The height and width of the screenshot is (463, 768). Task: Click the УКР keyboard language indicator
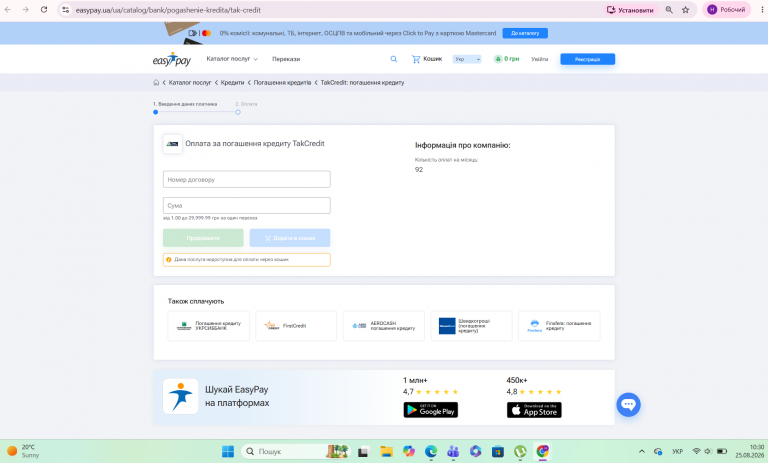[x=677, y=451]
